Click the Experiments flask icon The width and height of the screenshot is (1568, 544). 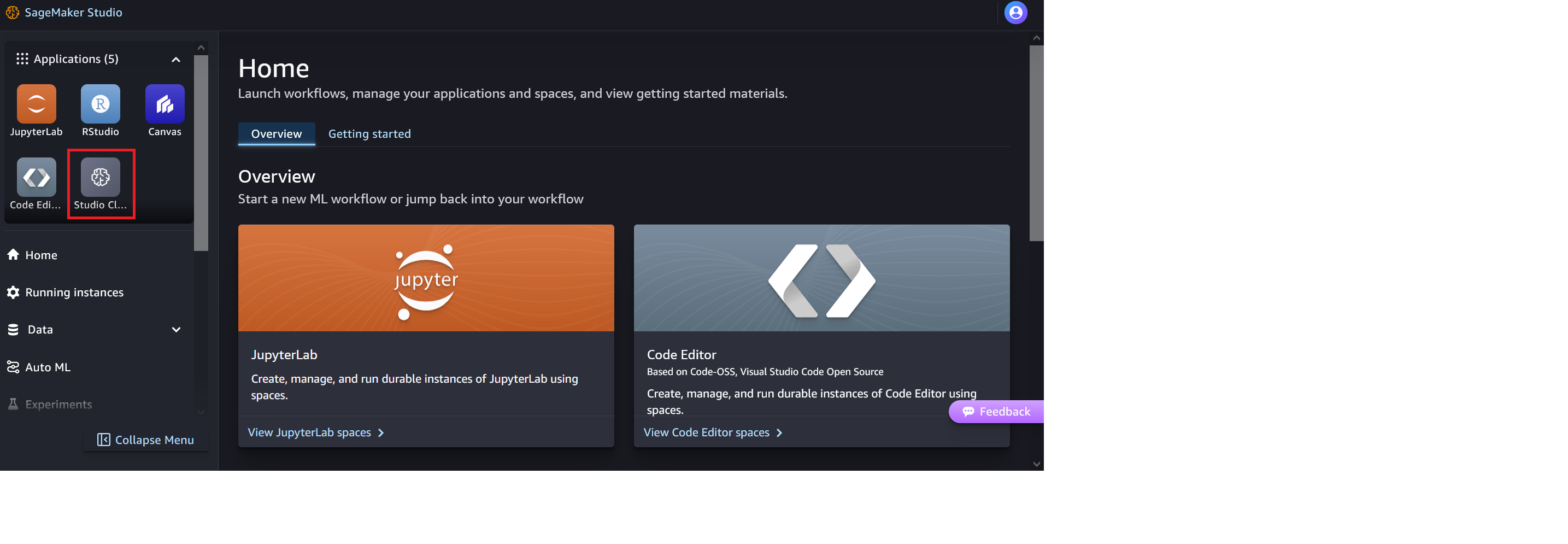[x=13, y=404]
